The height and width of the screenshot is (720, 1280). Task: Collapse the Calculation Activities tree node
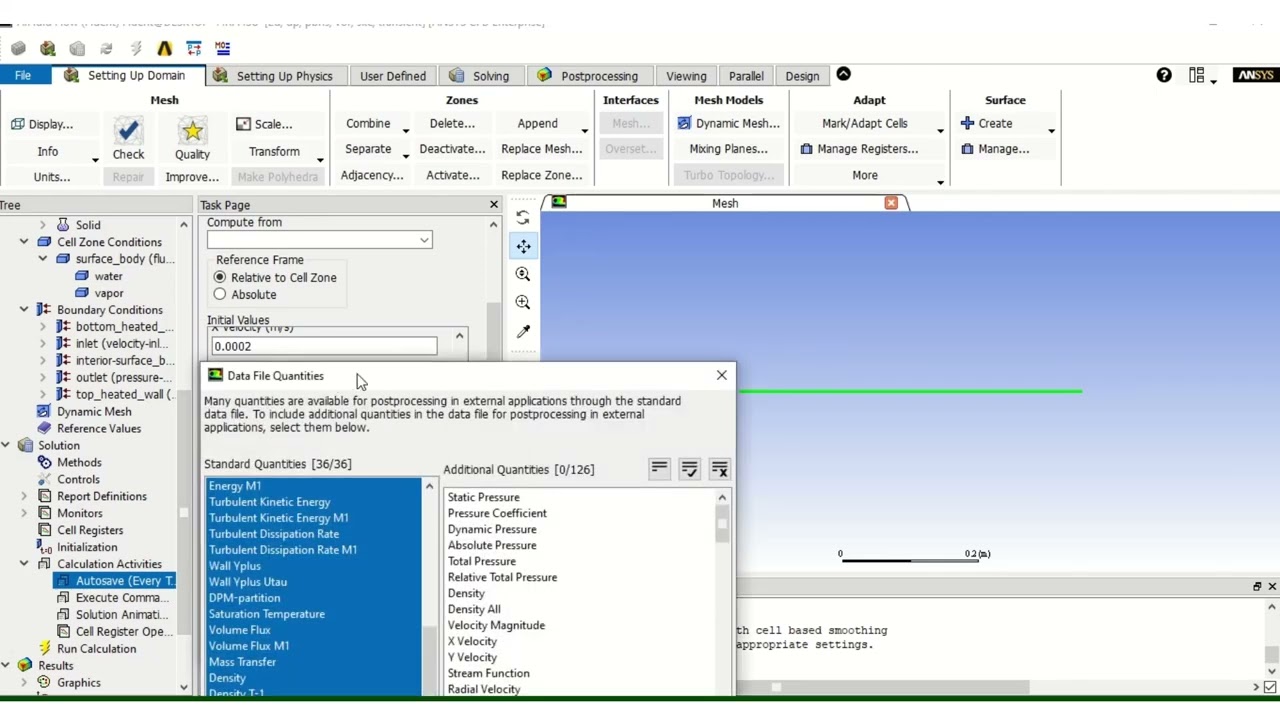click(24, 564)
